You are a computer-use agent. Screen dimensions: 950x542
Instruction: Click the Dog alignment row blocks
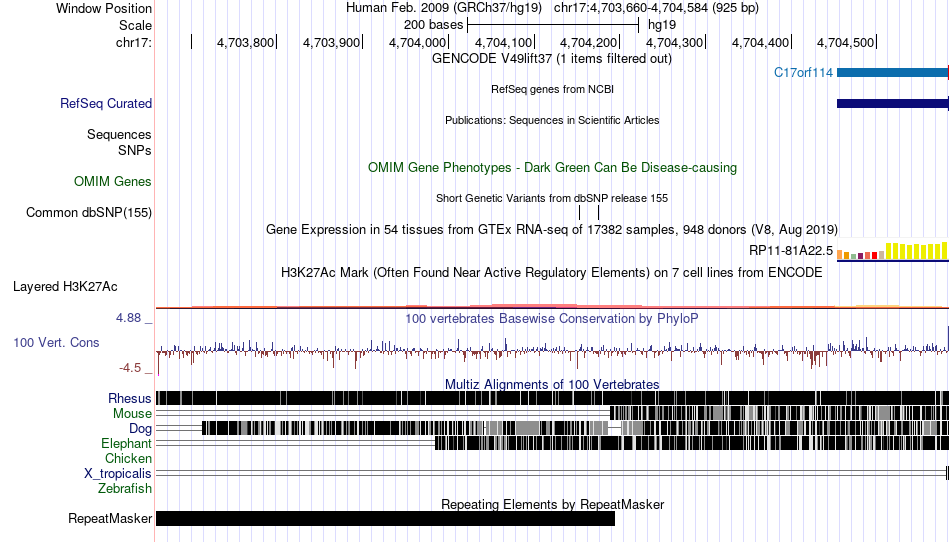pyautogui.click(x=576, y=428)
